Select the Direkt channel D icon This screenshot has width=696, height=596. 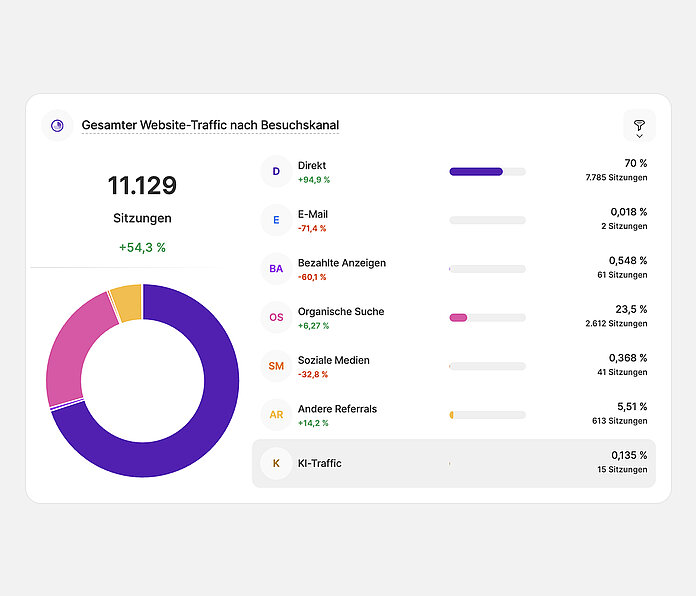point(276,172)
